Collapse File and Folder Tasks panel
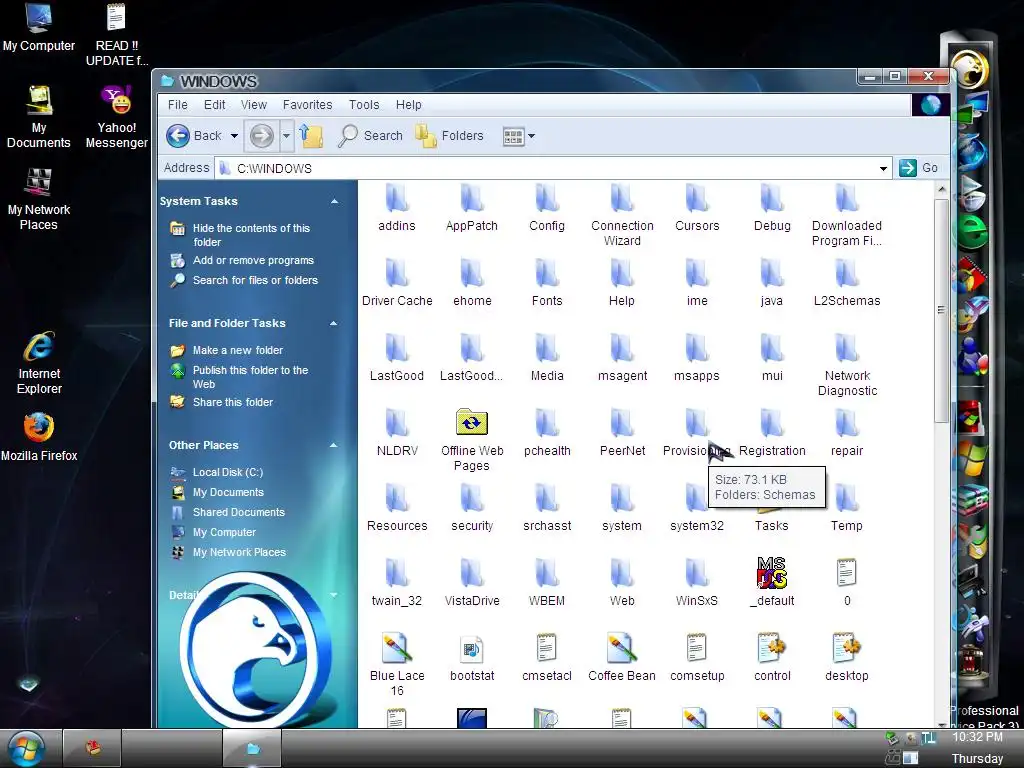1024x768 pixels. click(334, 323)
